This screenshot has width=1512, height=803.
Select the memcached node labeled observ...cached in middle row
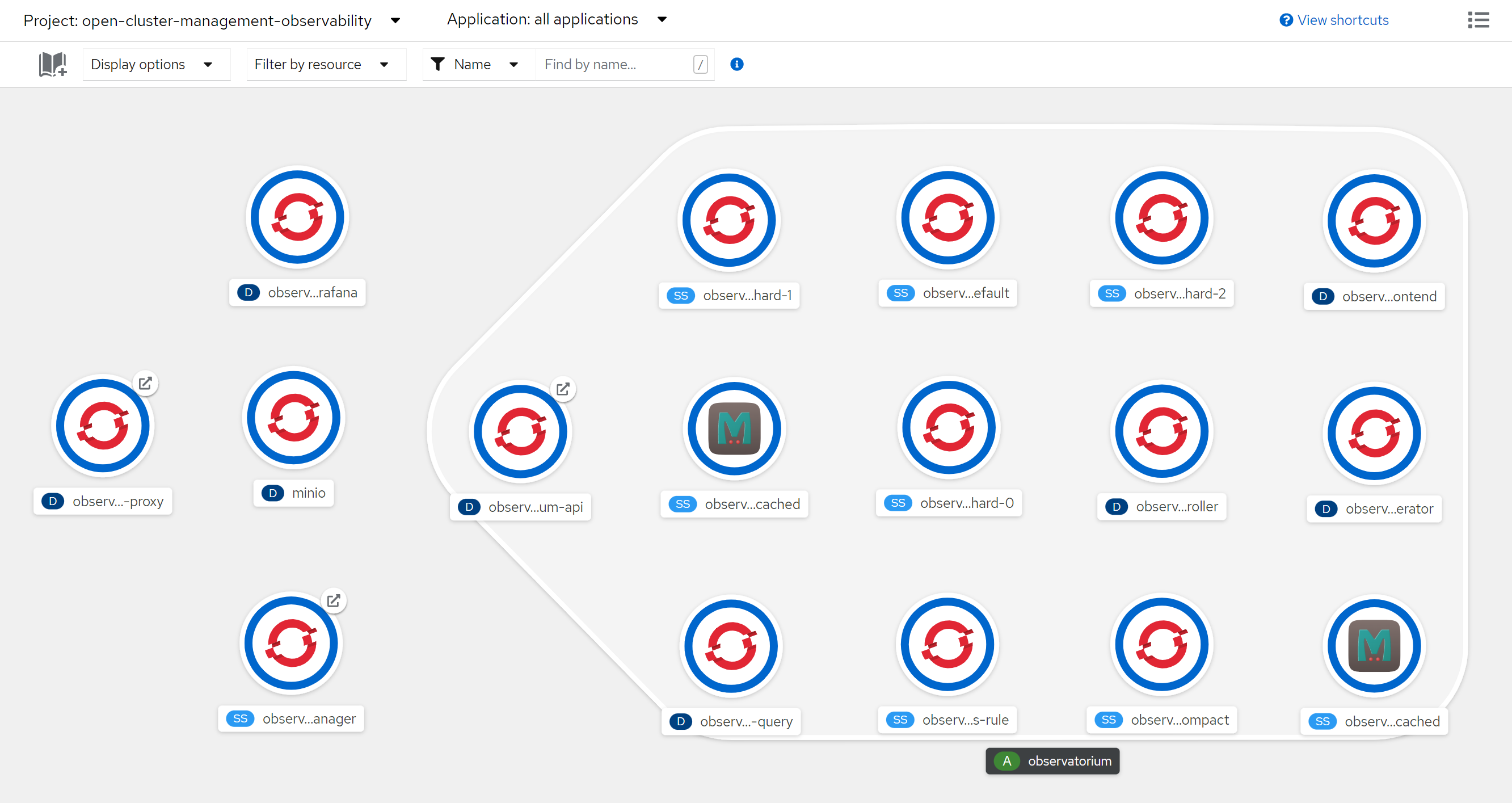click(x=734, y=428)
